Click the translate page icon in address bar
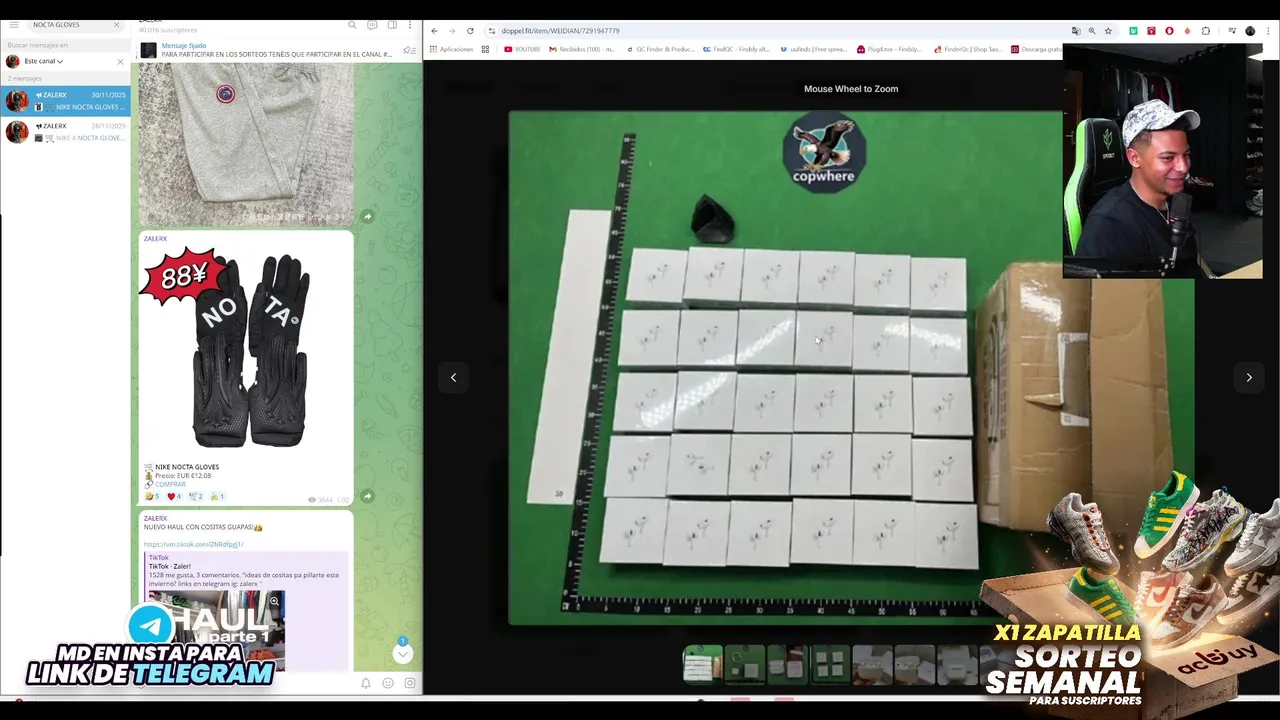Screen dimensions: 1280x720 tap(1076, 31)
